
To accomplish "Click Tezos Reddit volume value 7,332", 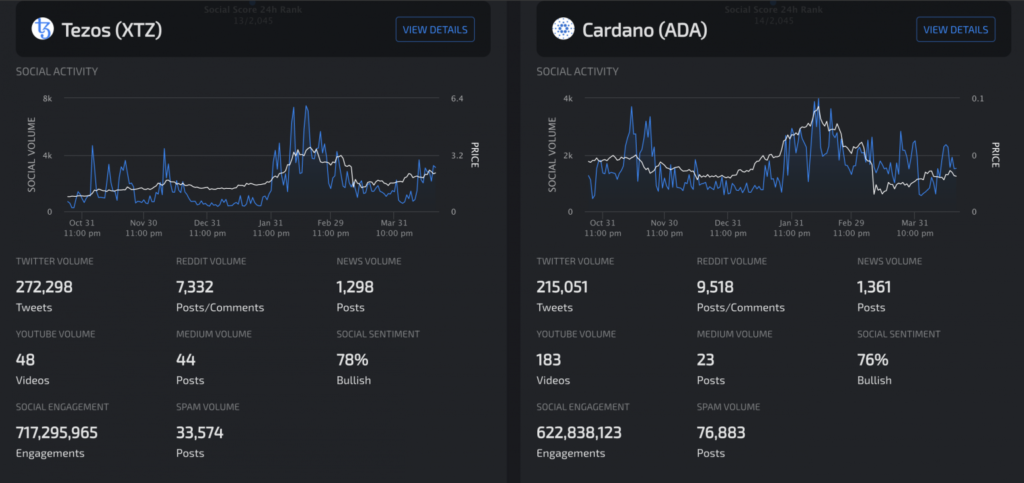I will click(x=195, y=287).
